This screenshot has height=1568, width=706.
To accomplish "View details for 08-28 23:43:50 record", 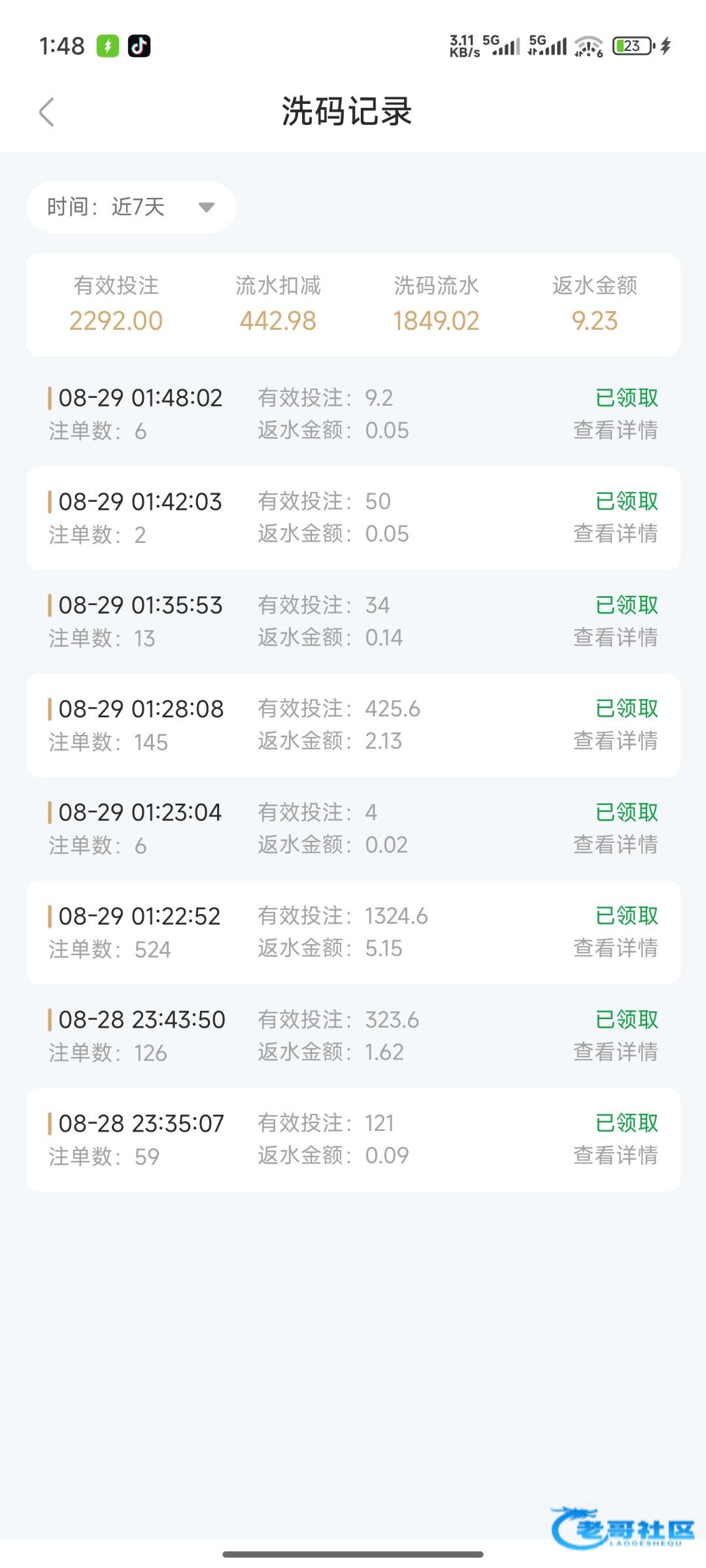I will tap(615, 1052).
